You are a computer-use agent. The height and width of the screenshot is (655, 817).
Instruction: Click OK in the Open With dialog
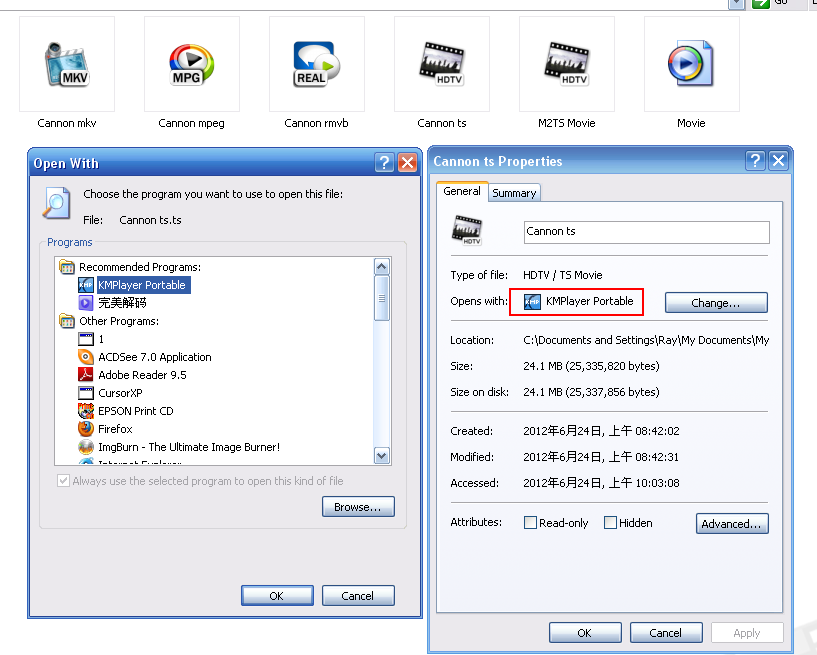pos(277,596)
